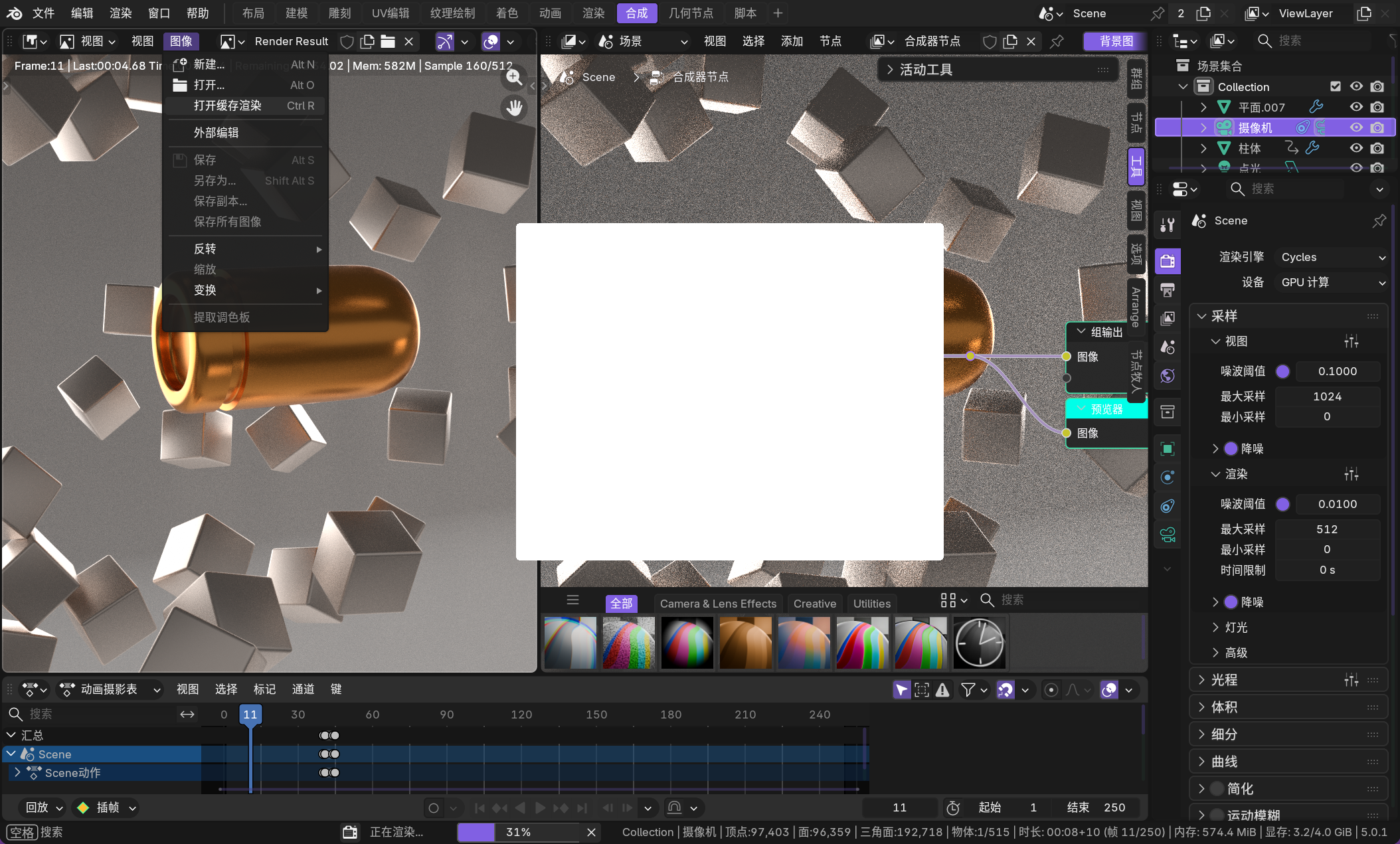Uncheck the Collection exclude checkbox
1400x844 pixels.
1336,86
